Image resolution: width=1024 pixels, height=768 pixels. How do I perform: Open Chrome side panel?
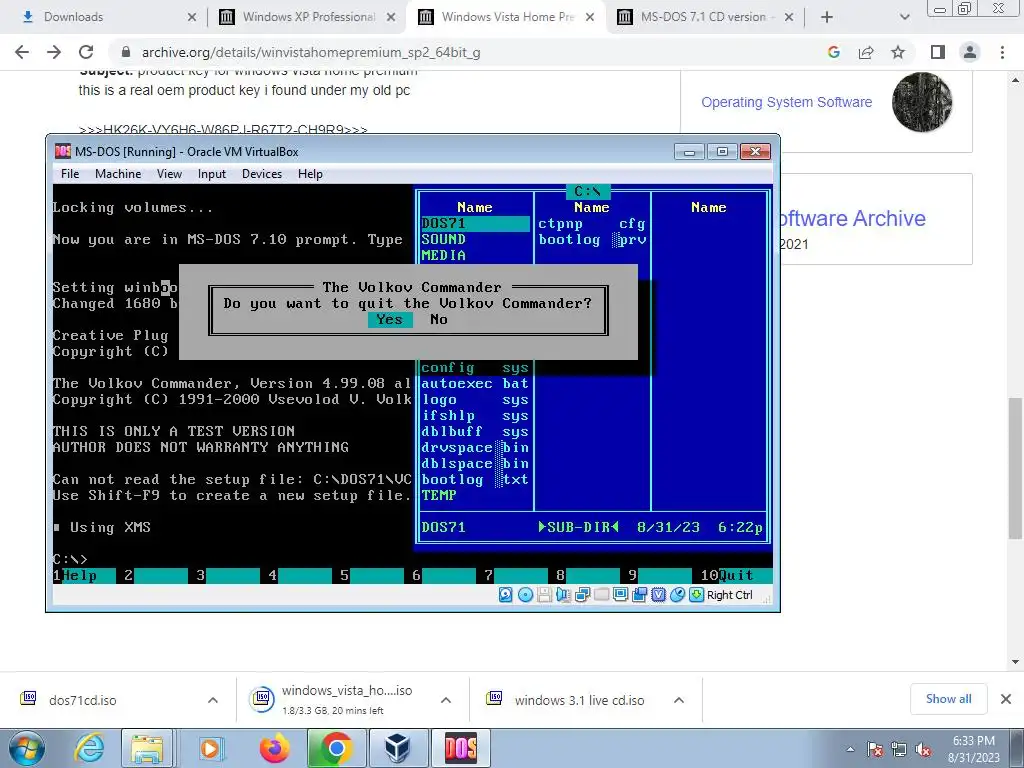(938, 52)
